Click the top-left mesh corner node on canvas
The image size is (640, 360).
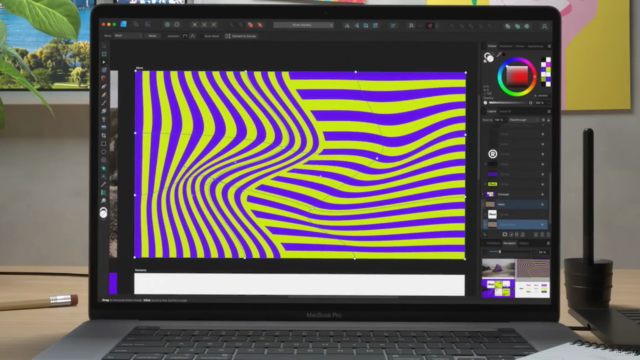[x=136, y=71]
